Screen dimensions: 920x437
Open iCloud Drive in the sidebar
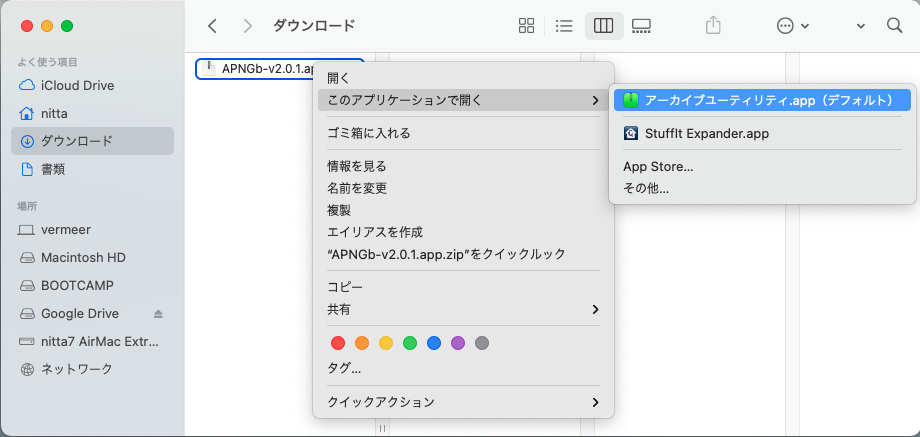(x=79, y=85)
